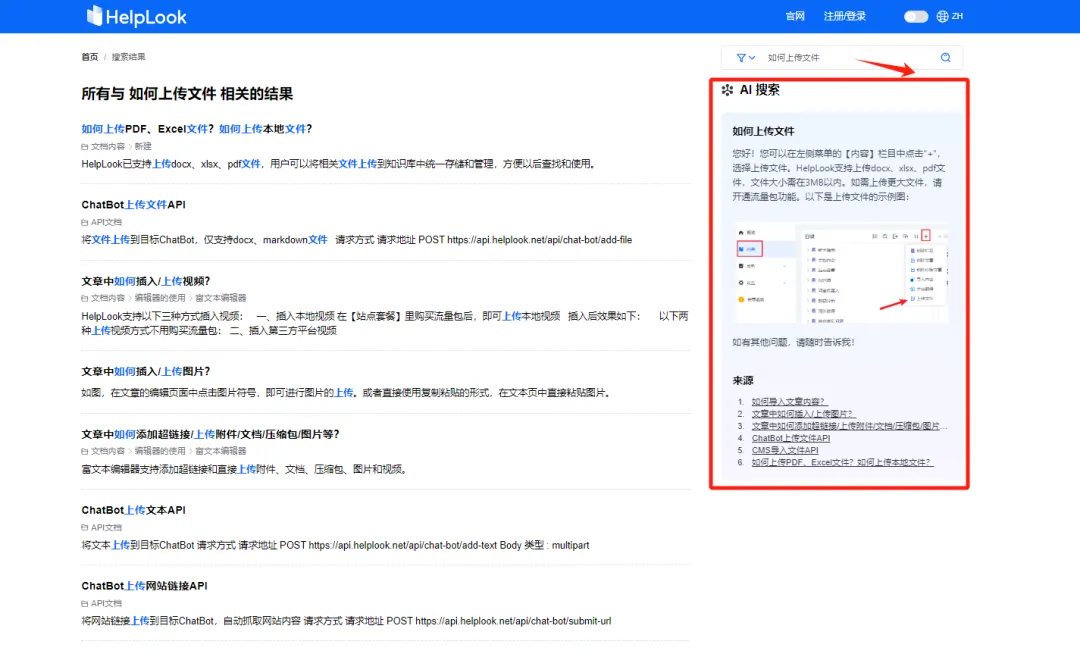Viewport: 1080px width, 657px height.
Task: Open source 3 link about 添加超链接/上传附件
Action: click(849, 426)
